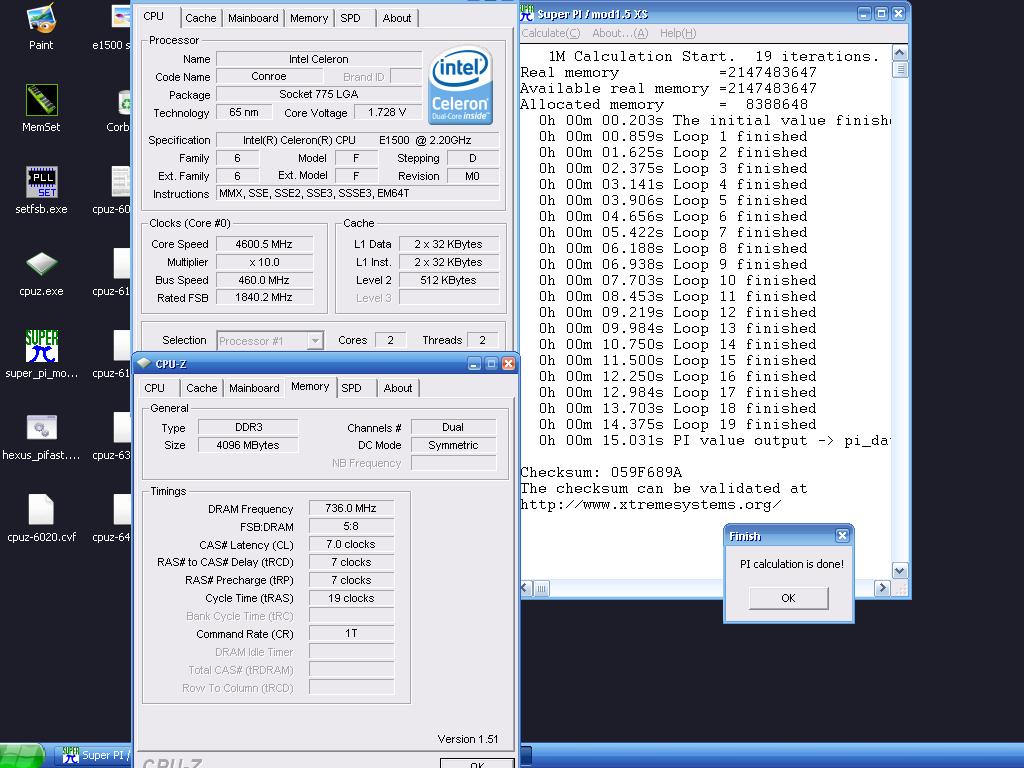Click the xtremesystems.org URL in Super PI
This screenshot has height=768, width=1024.
pyautogui.click(x=650, y=504)
